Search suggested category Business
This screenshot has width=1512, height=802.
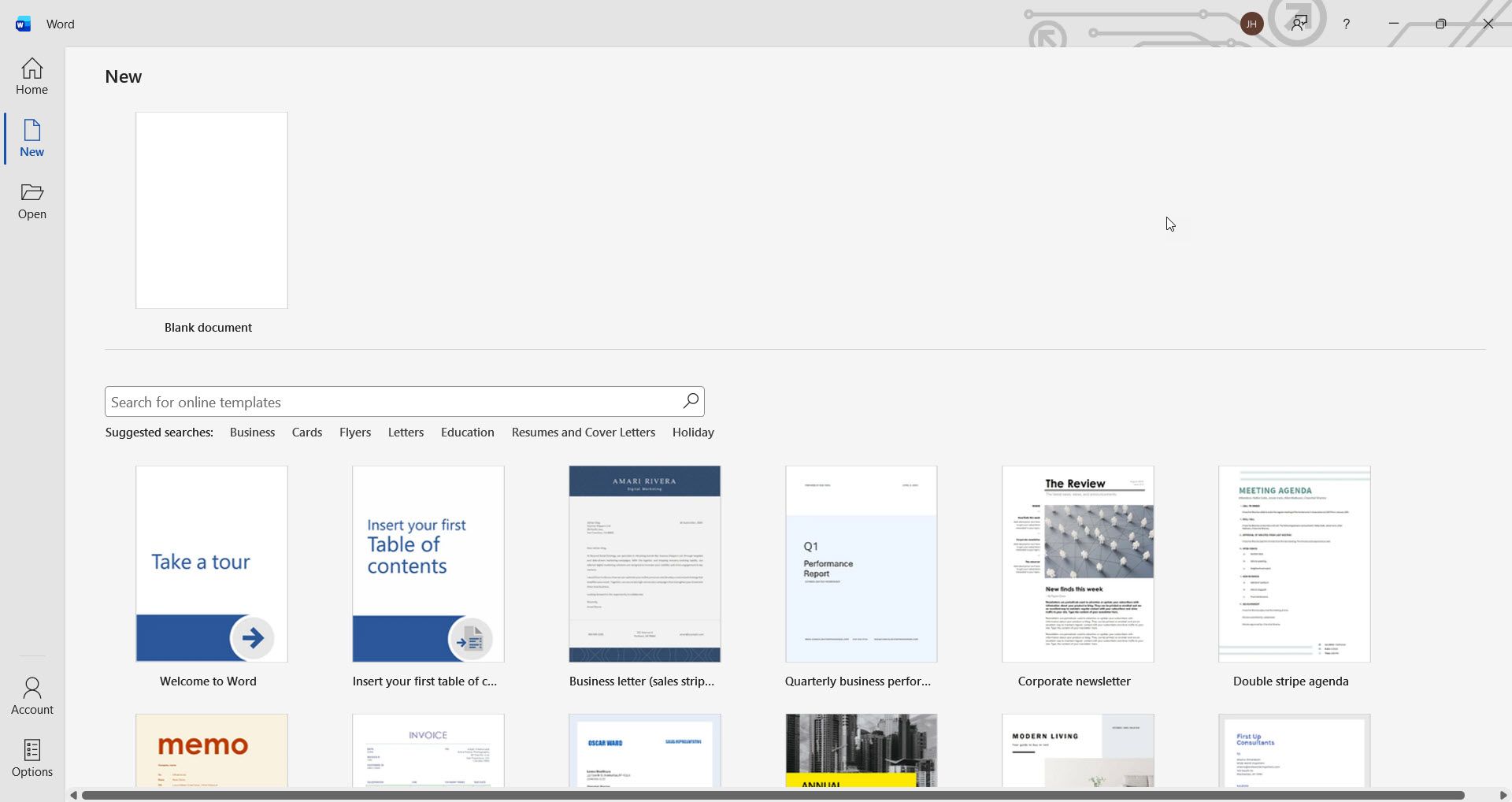(252, 433)
